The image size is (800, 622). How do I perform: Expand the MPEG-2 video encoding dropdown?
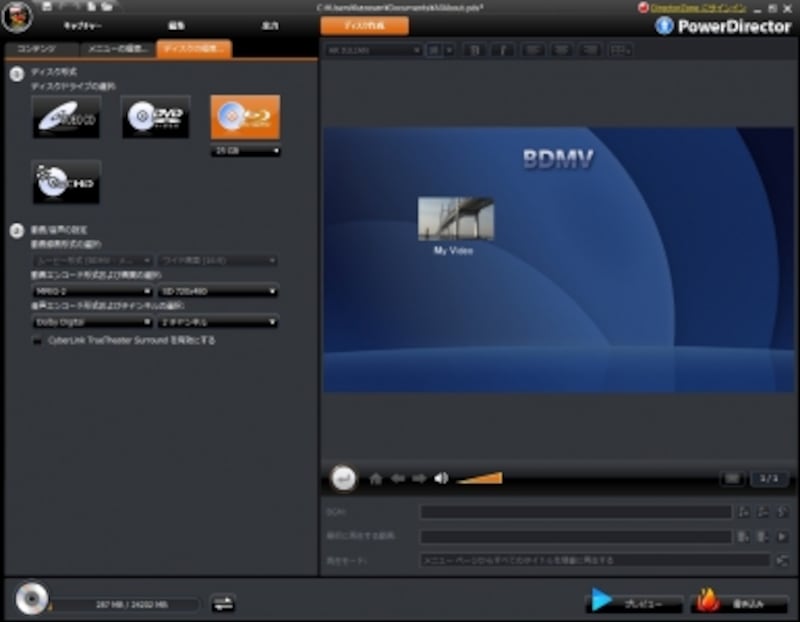coord(92,291)
